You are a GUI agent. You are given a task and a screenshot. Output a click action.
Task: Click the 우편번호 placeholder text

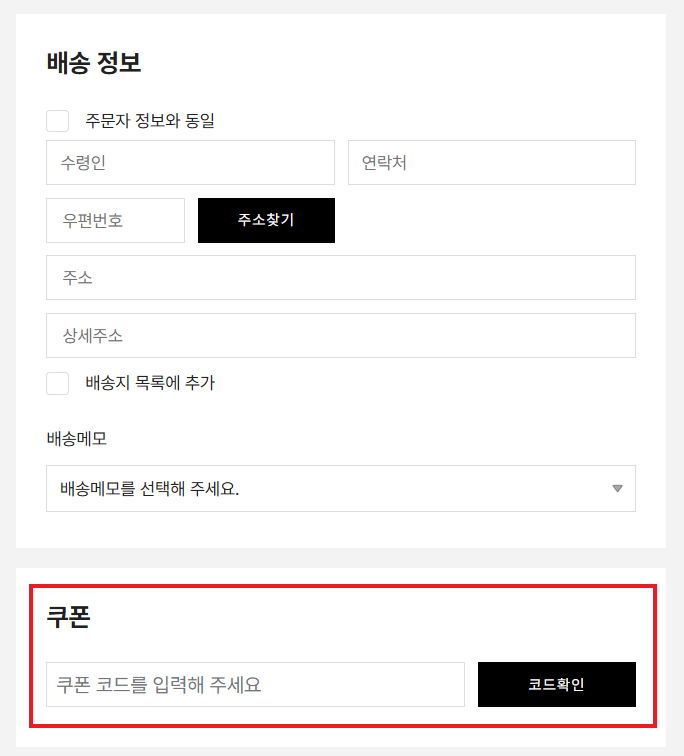(x=93, y=221)
